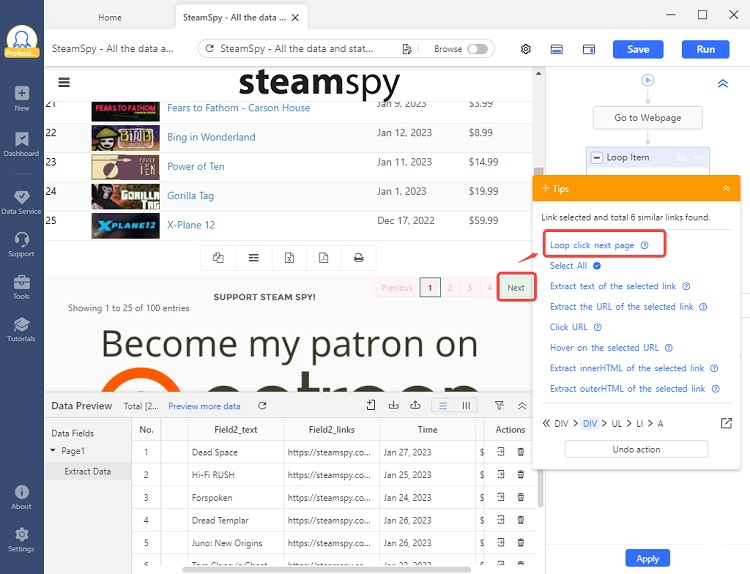Screen dimensions: 750x574
Task: Reload the SteamSpy page in address bar
Action: [x=209, y=48]
